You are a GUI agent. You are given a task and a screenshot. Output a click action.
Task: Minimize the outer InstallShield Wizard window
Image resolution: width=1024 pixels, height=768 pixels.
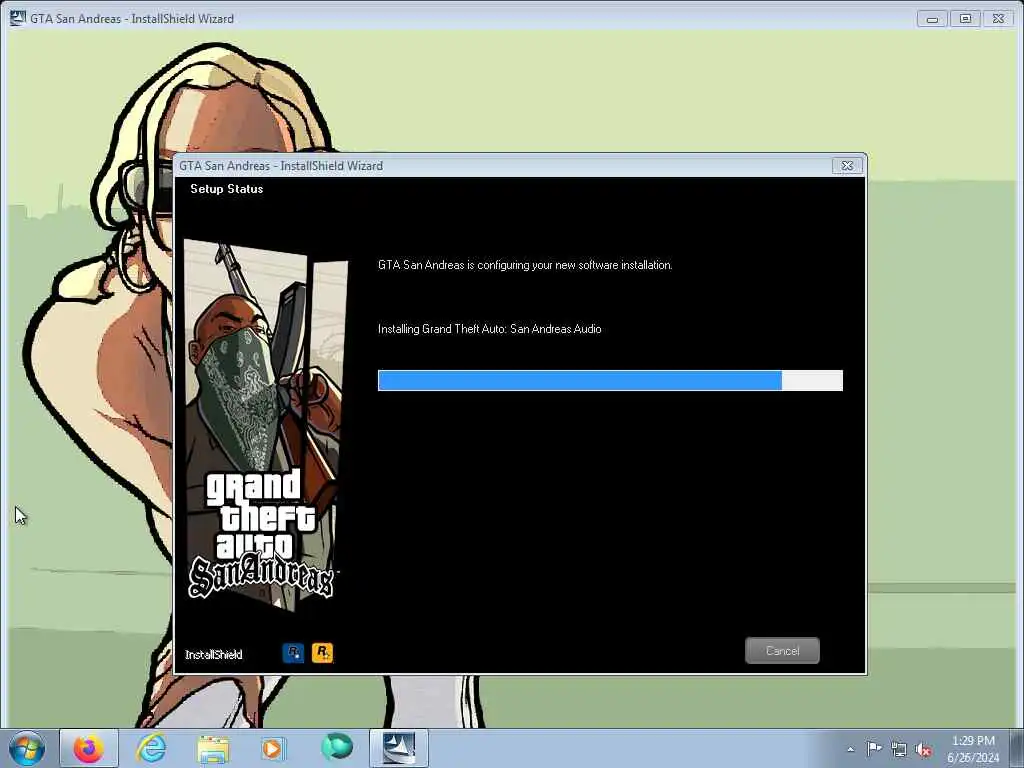(x=932, y=19)
